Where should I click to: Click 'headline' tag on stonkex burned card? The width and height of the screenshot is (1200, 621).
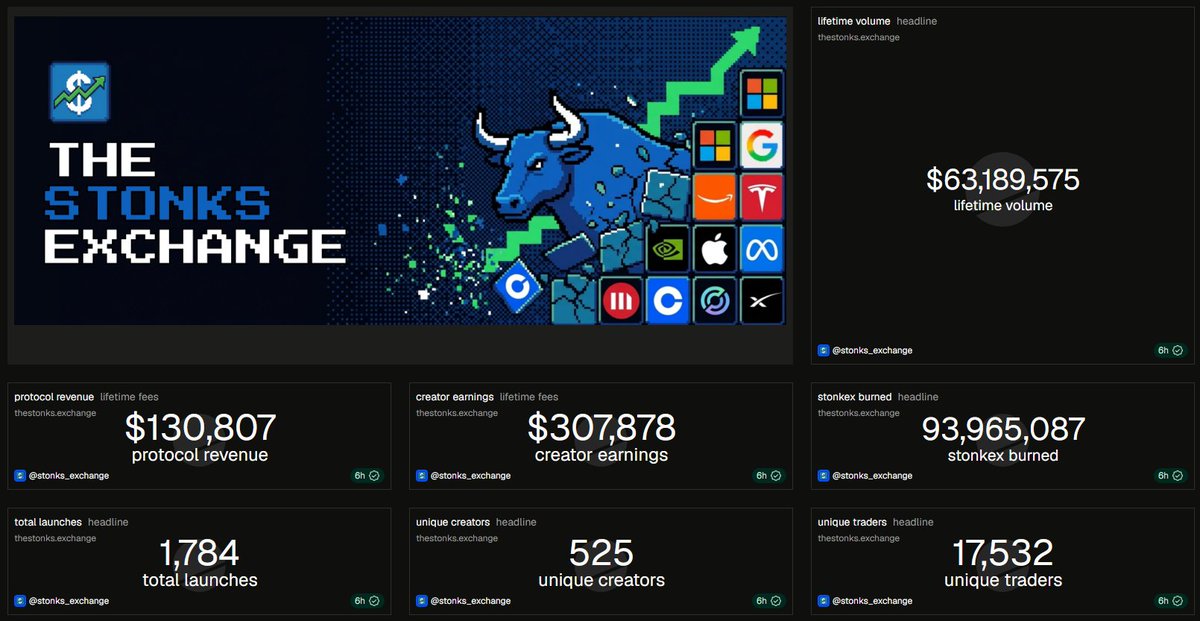pyautogui.click(x=918, y=397)
